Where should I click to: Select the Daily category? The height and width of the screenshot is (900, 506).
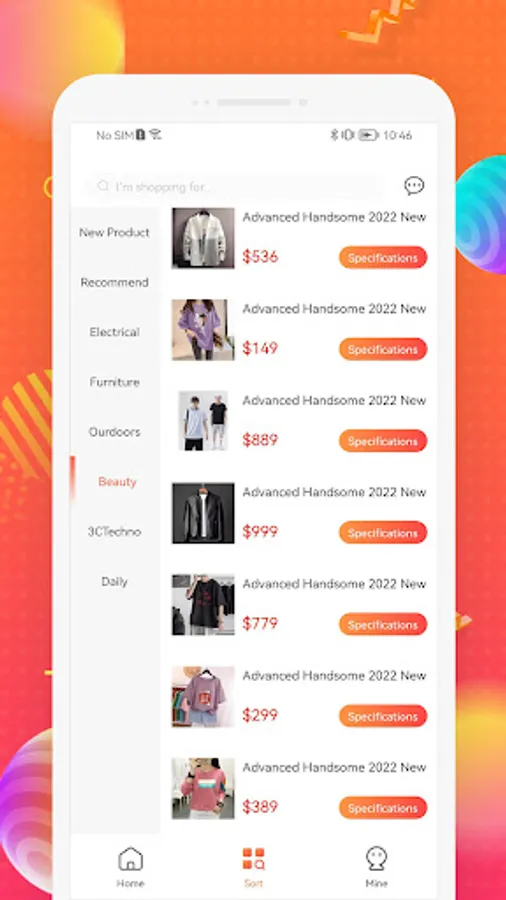click(x=114, y=581)
